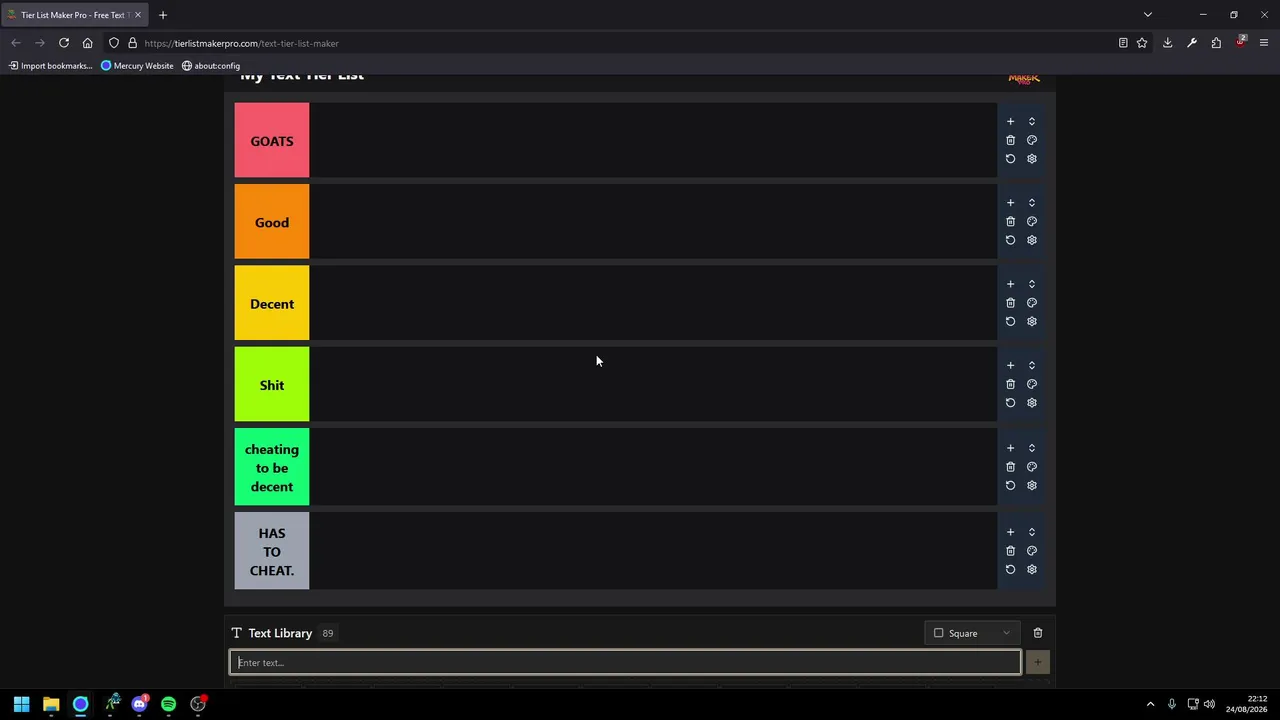
Task: Open the about:config bookmark
Action: 211,66
